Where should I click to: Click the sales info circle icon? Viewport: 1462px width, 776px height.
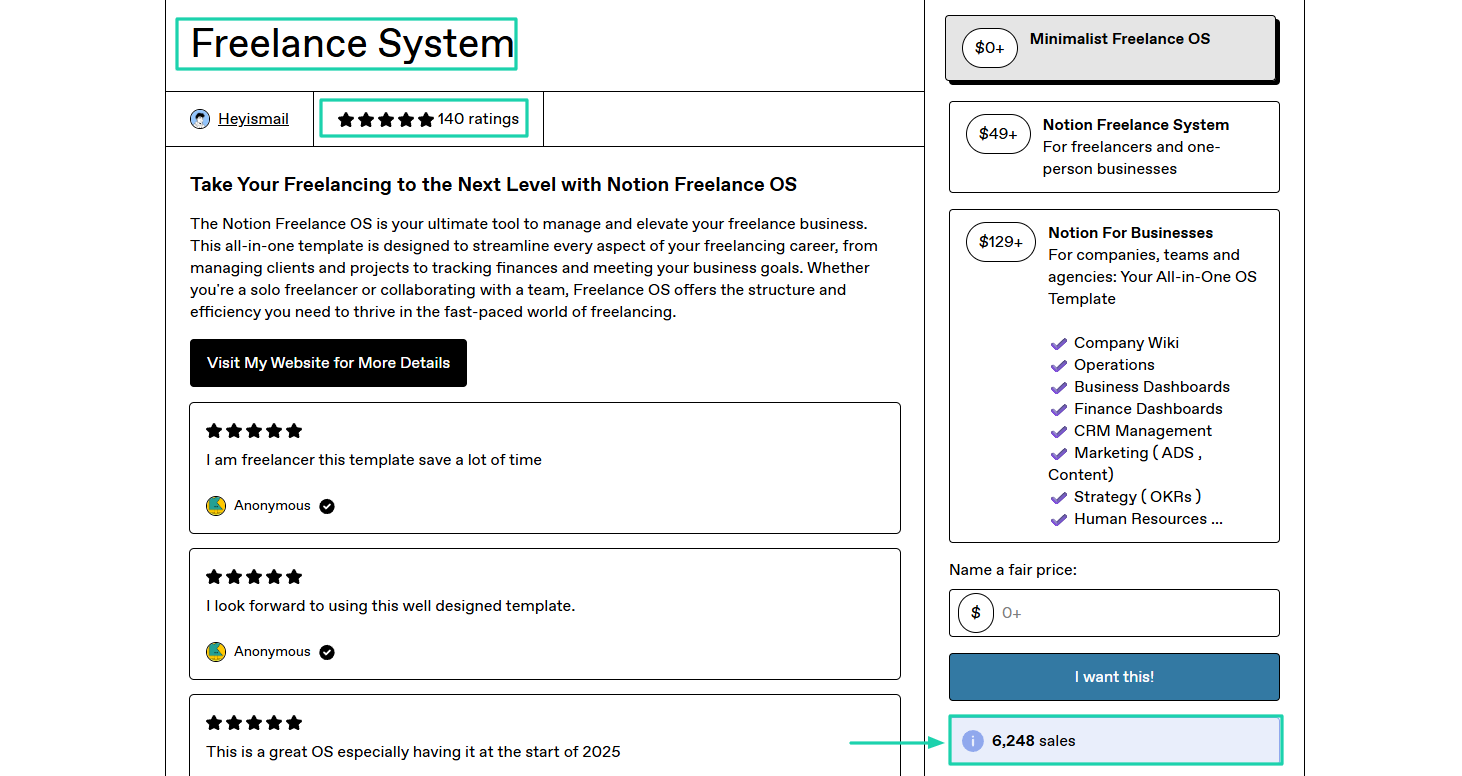click(972, 741)
